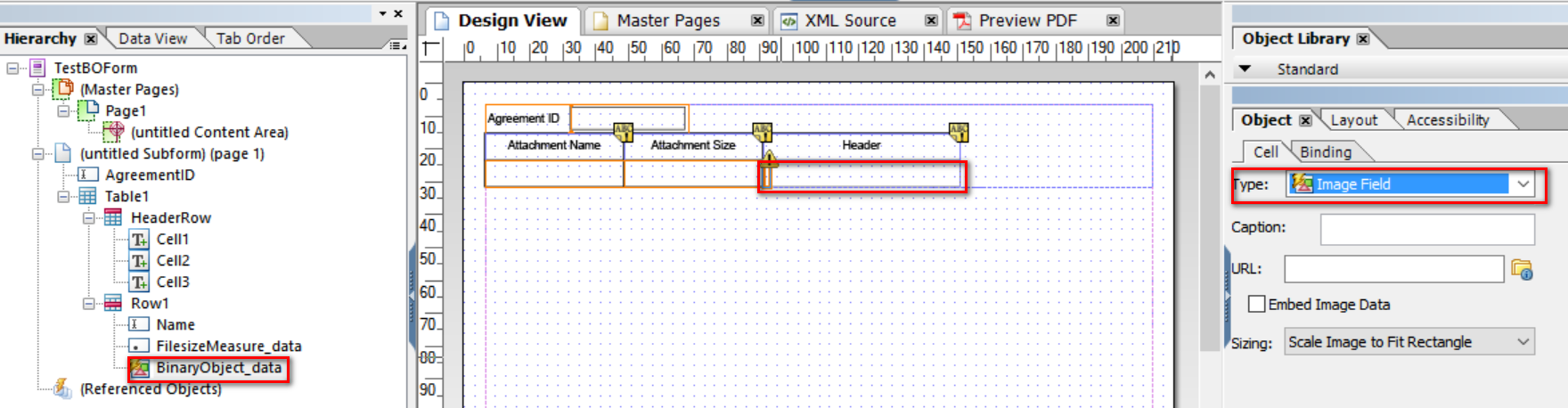Image resolution: width=1568 pixels, height=408 pixels.
Task: Open the XML Source tab
Action: (x=850, y=20)
